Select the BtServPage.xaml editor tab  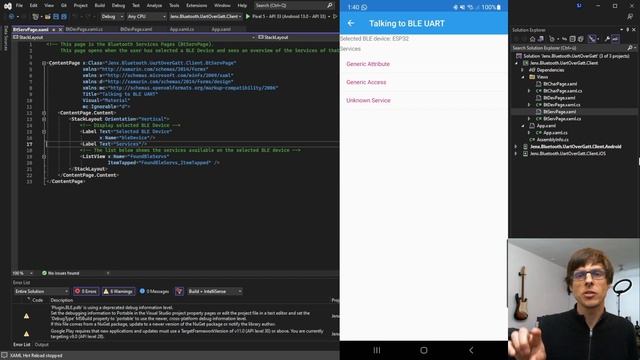coord(31,29)
